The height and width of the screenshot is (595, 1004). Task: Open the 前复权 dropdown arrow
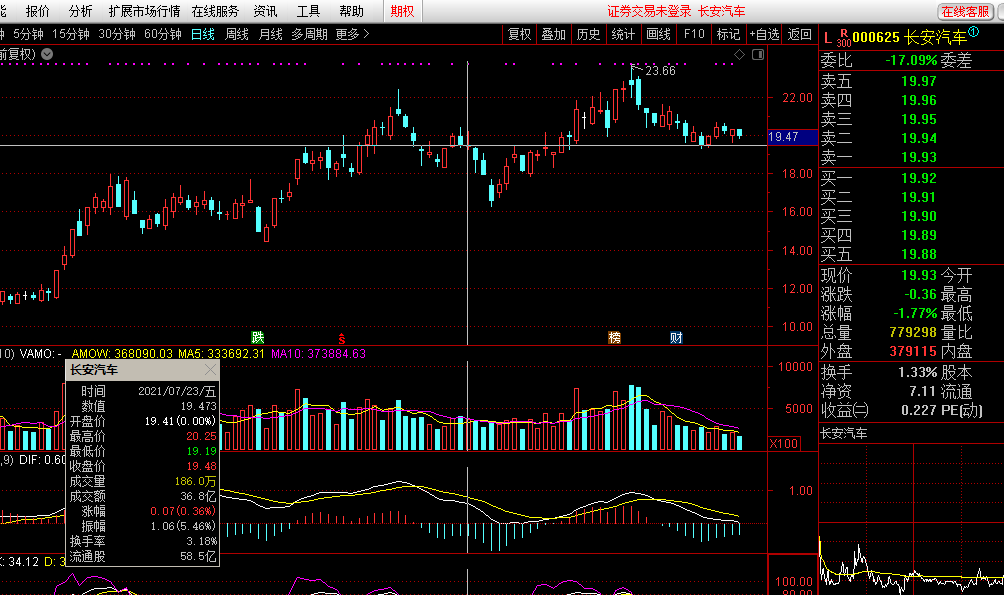[x=47, y=54]
